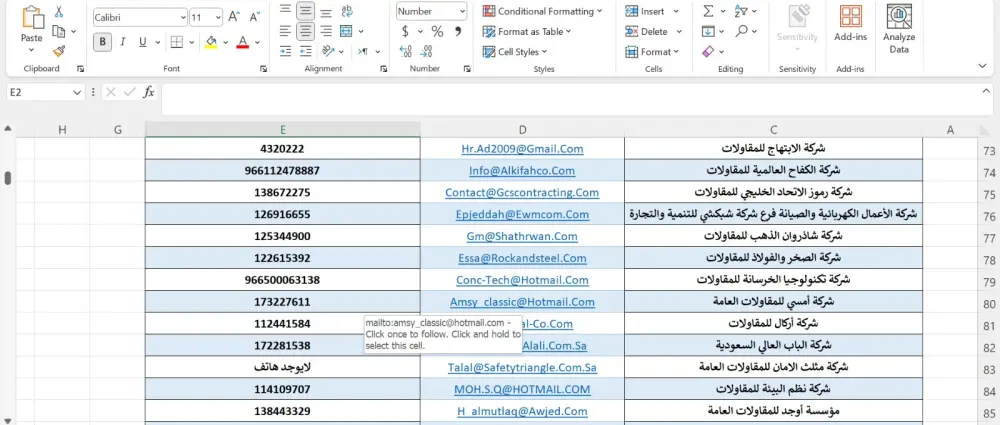
Task: Select column E header
Action: 283,130
